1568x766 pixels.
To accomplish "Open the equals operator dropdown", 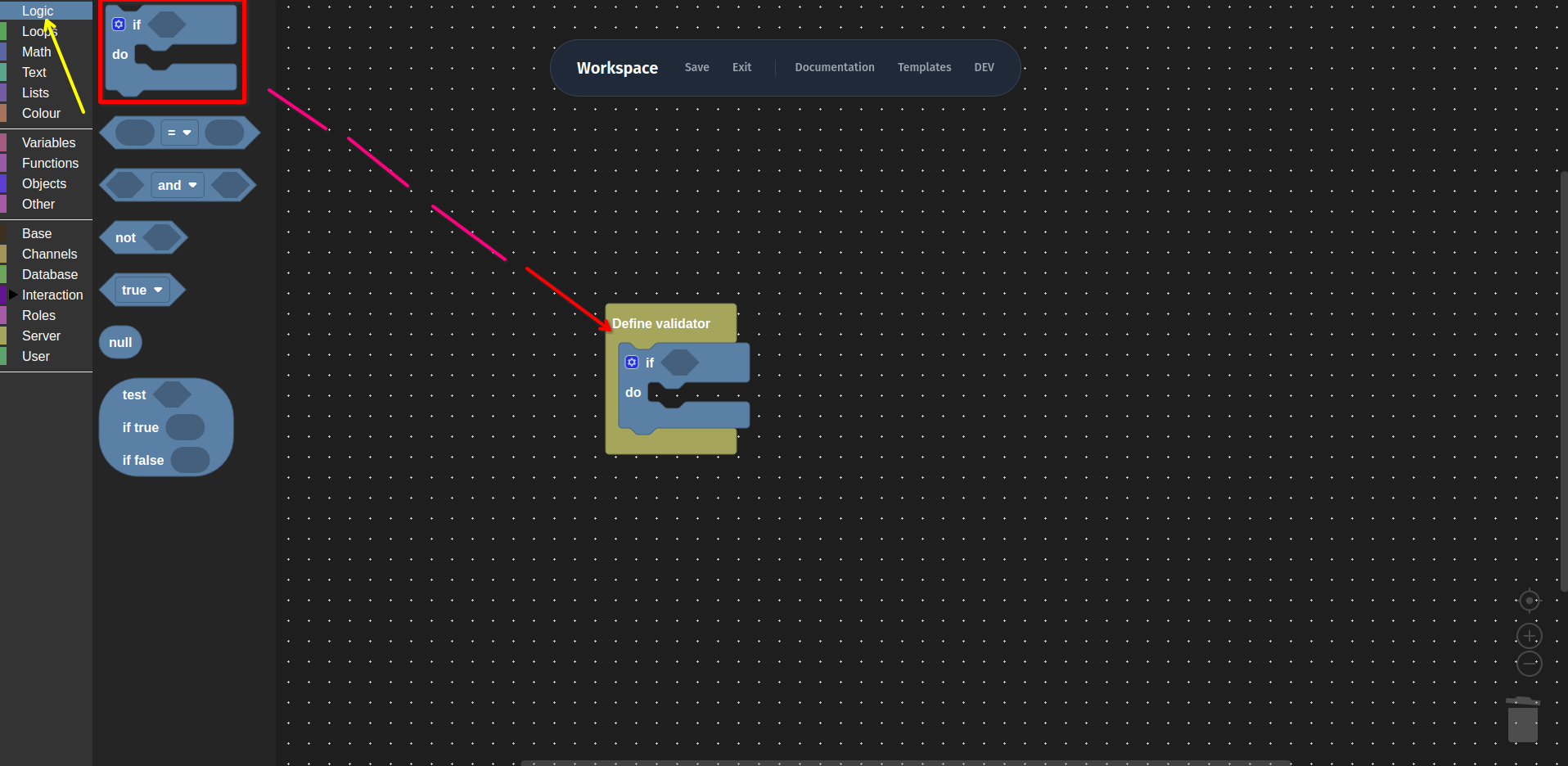I will click(179, 133).
